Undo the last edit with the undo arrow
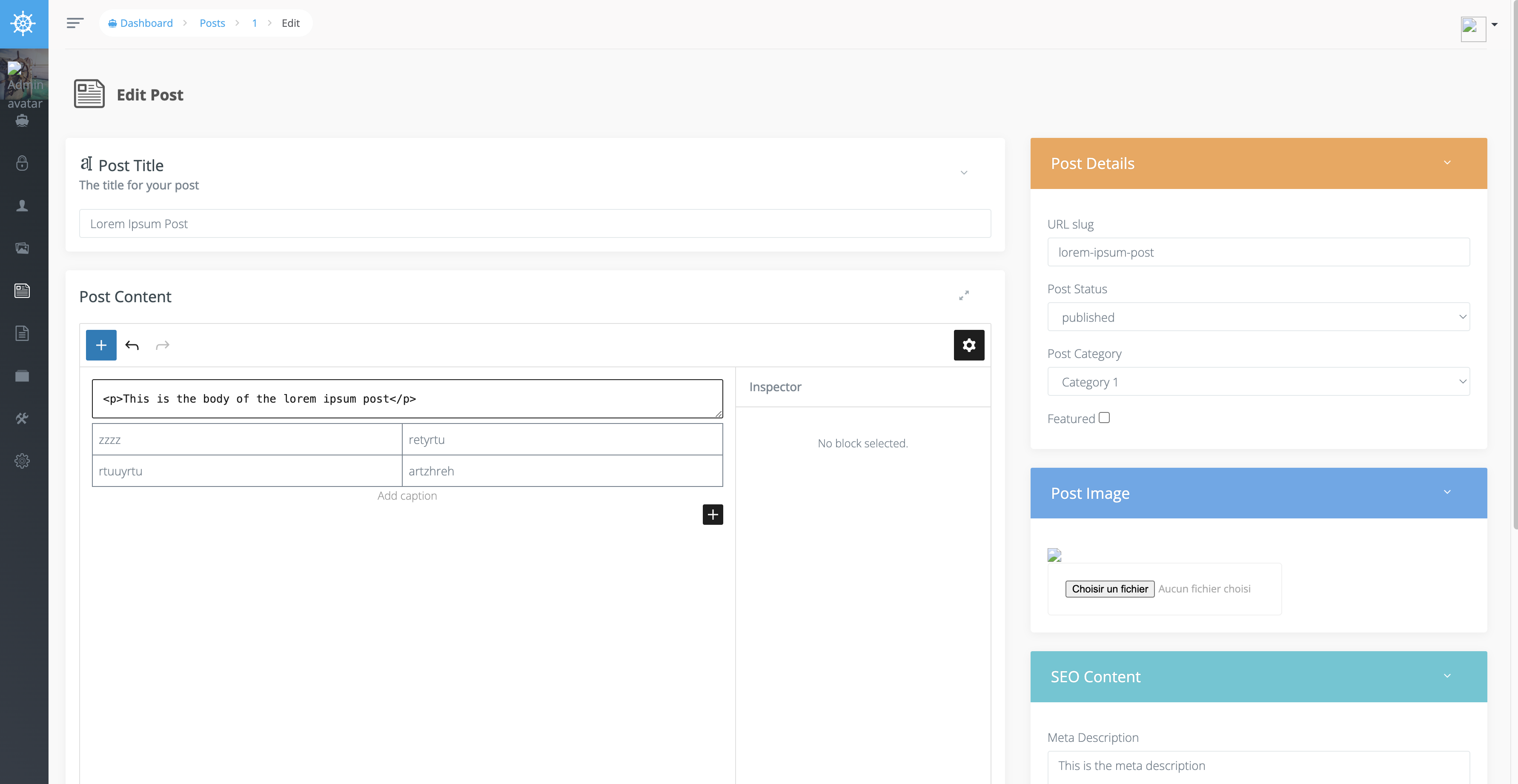Image resolution: width=1518 pixels, height=784 pixels. [x=132, y=345]
